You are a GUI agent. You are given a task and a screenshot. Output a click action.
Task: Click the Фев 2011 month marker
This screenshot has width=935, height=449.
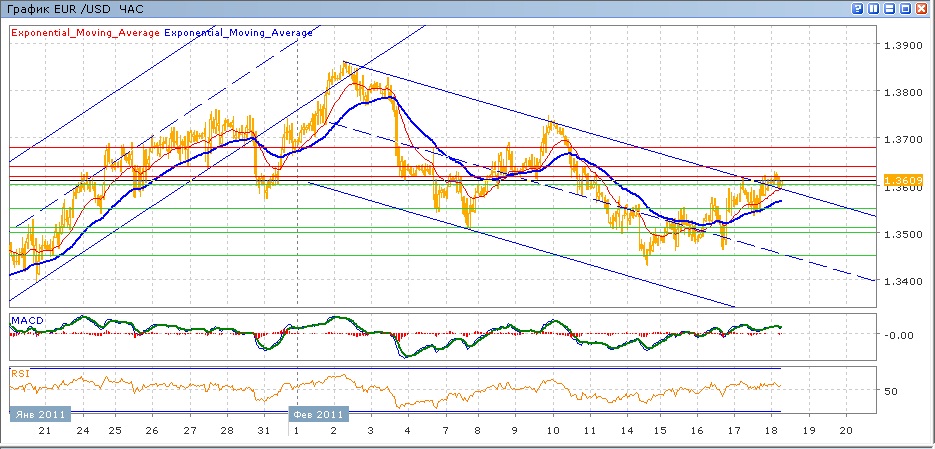pyautogui.click(x=318, y=413)
